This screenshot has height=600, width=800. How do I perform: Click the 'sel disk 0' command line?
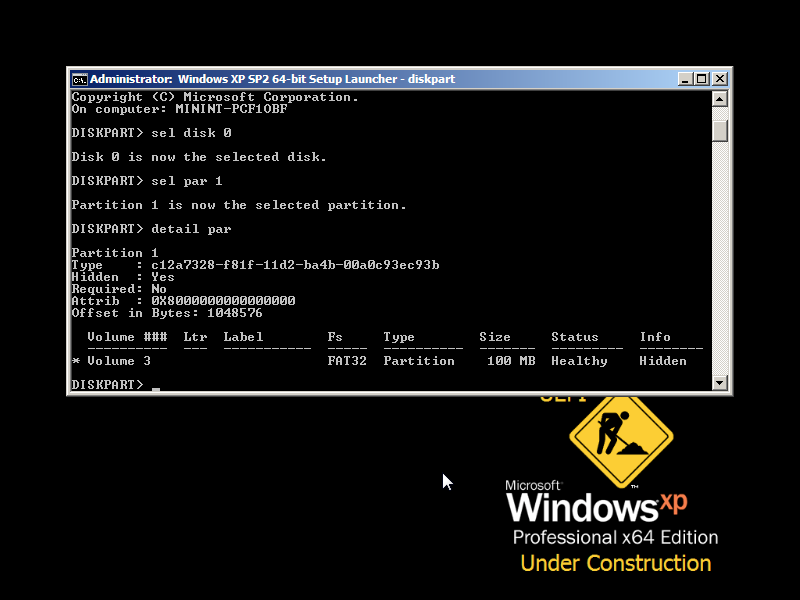tap(152, 133)
